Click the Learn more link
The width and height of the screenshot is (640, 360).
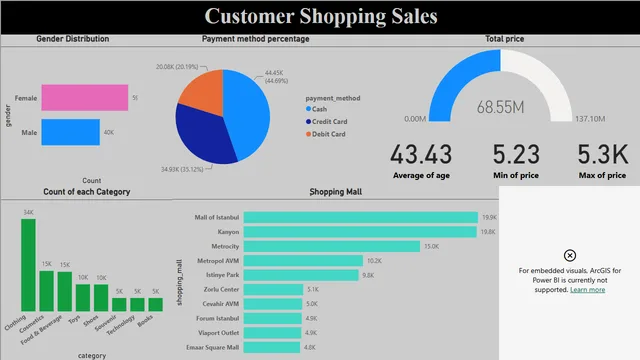pyautogui.click(x=587, y=290)
